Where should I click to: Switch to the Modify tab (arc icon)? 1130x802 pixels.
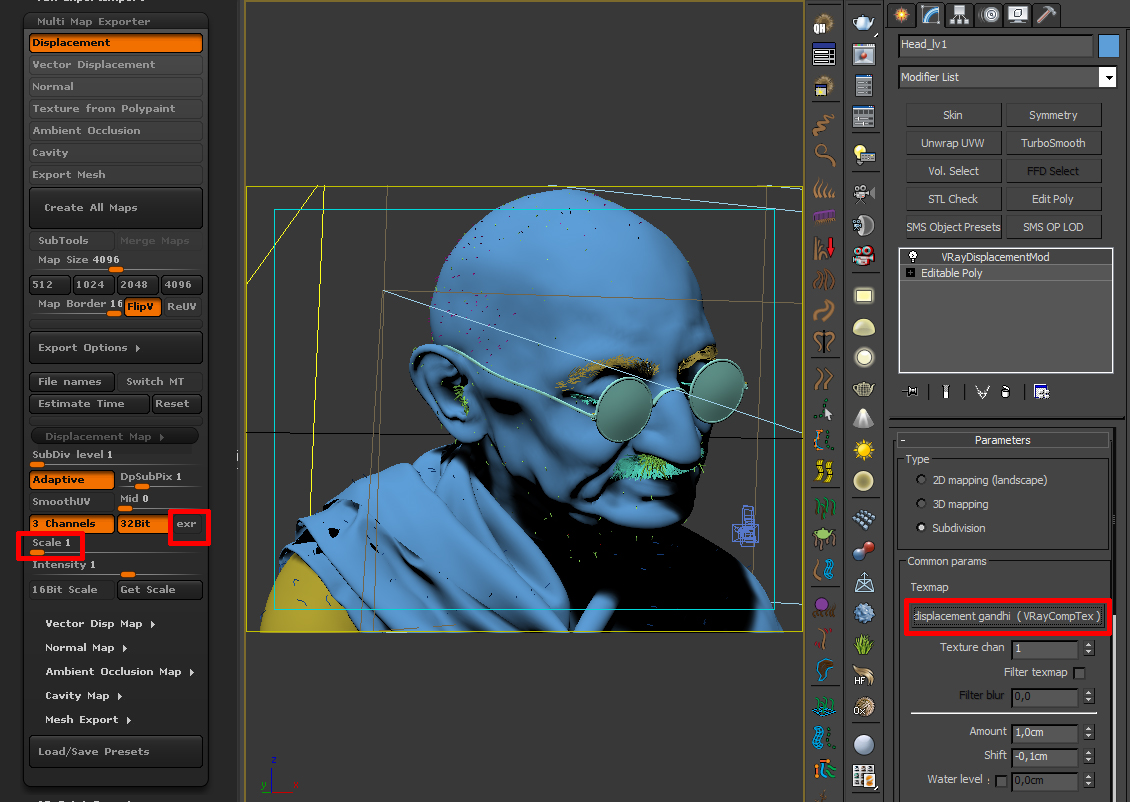930,14
